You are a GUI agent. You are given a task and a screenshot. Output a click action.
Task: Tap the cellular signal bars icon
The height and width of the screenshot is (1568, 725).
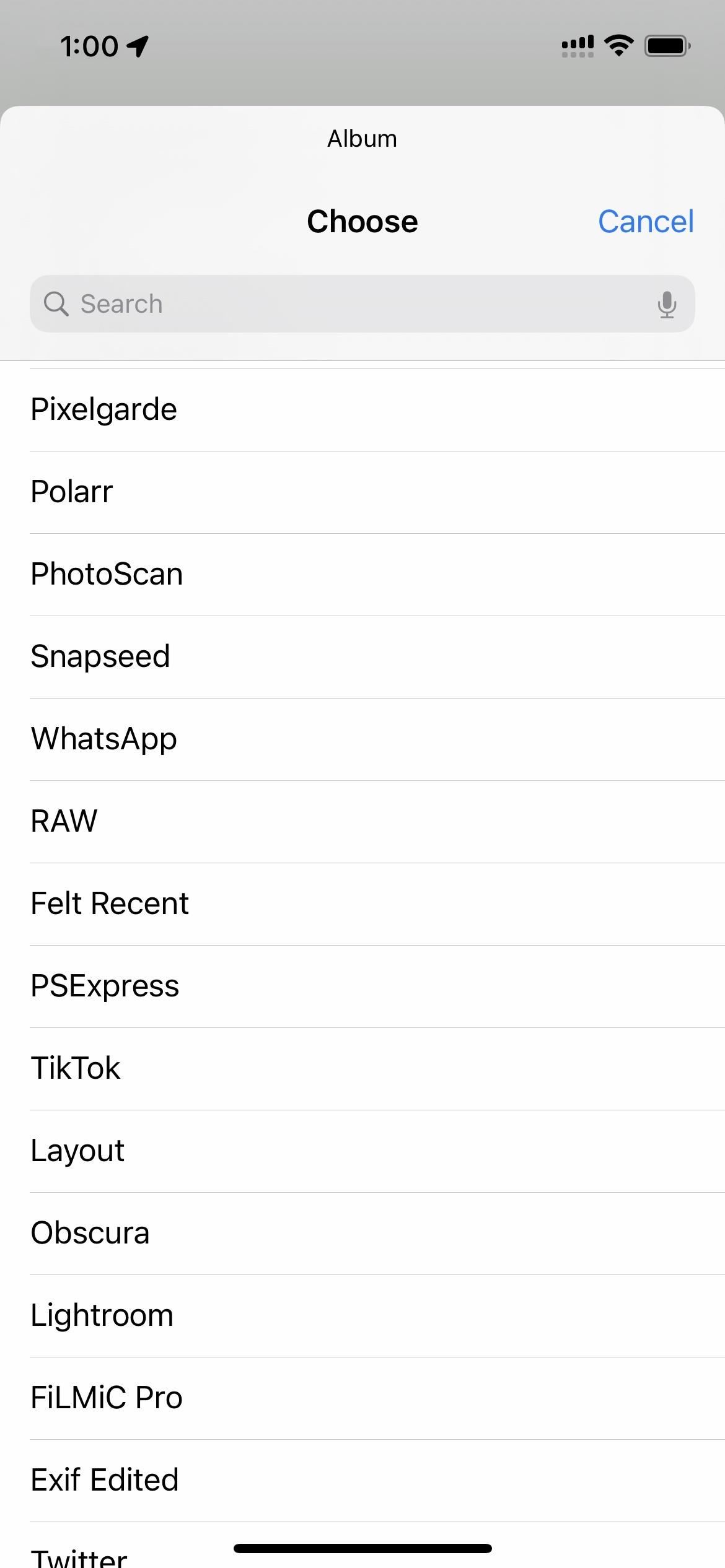tap(578, 46)
